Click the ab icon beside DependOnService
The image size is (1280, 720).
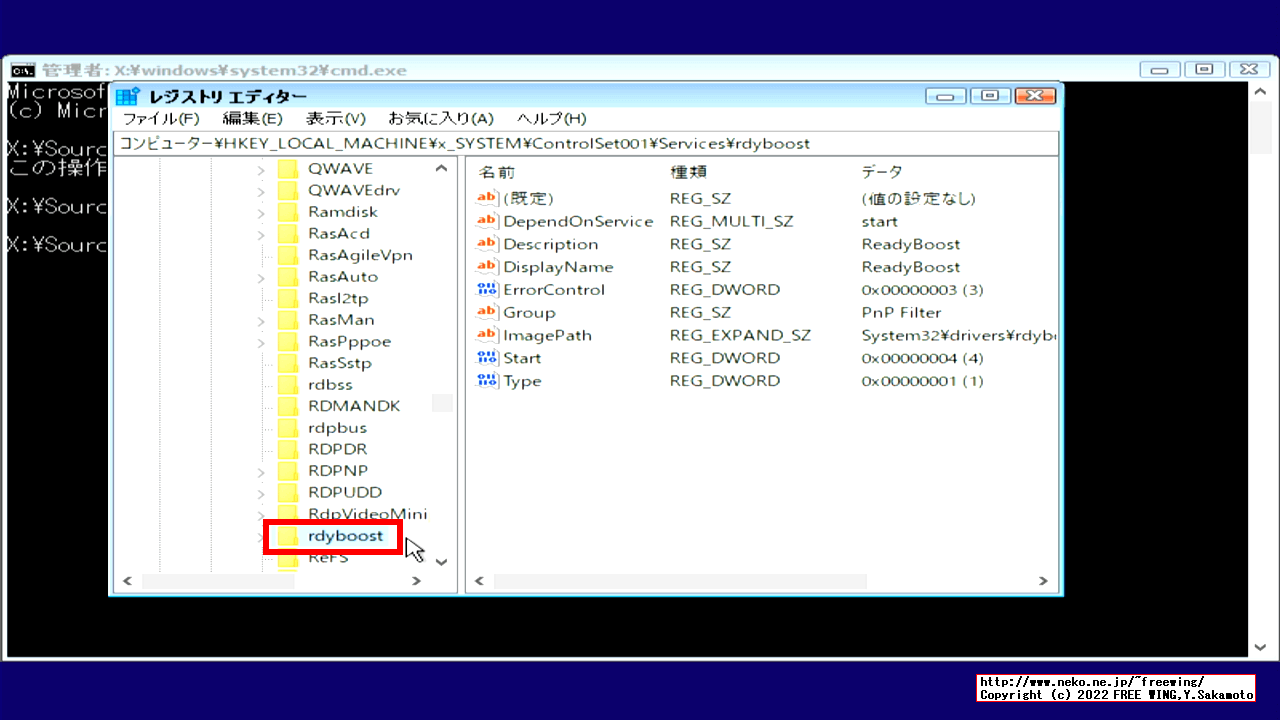487,221
